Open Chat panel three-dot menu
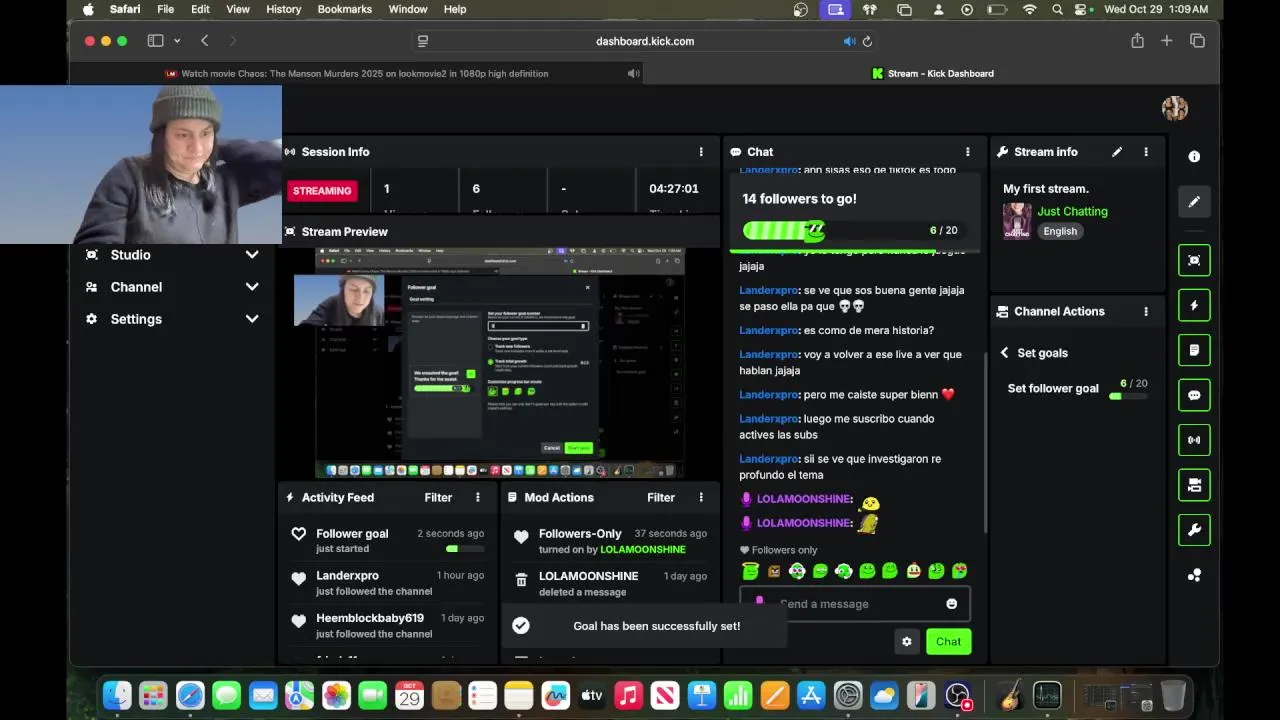Screen dimensions: 1280x720 pyautogui.click(x=967, y=152)
